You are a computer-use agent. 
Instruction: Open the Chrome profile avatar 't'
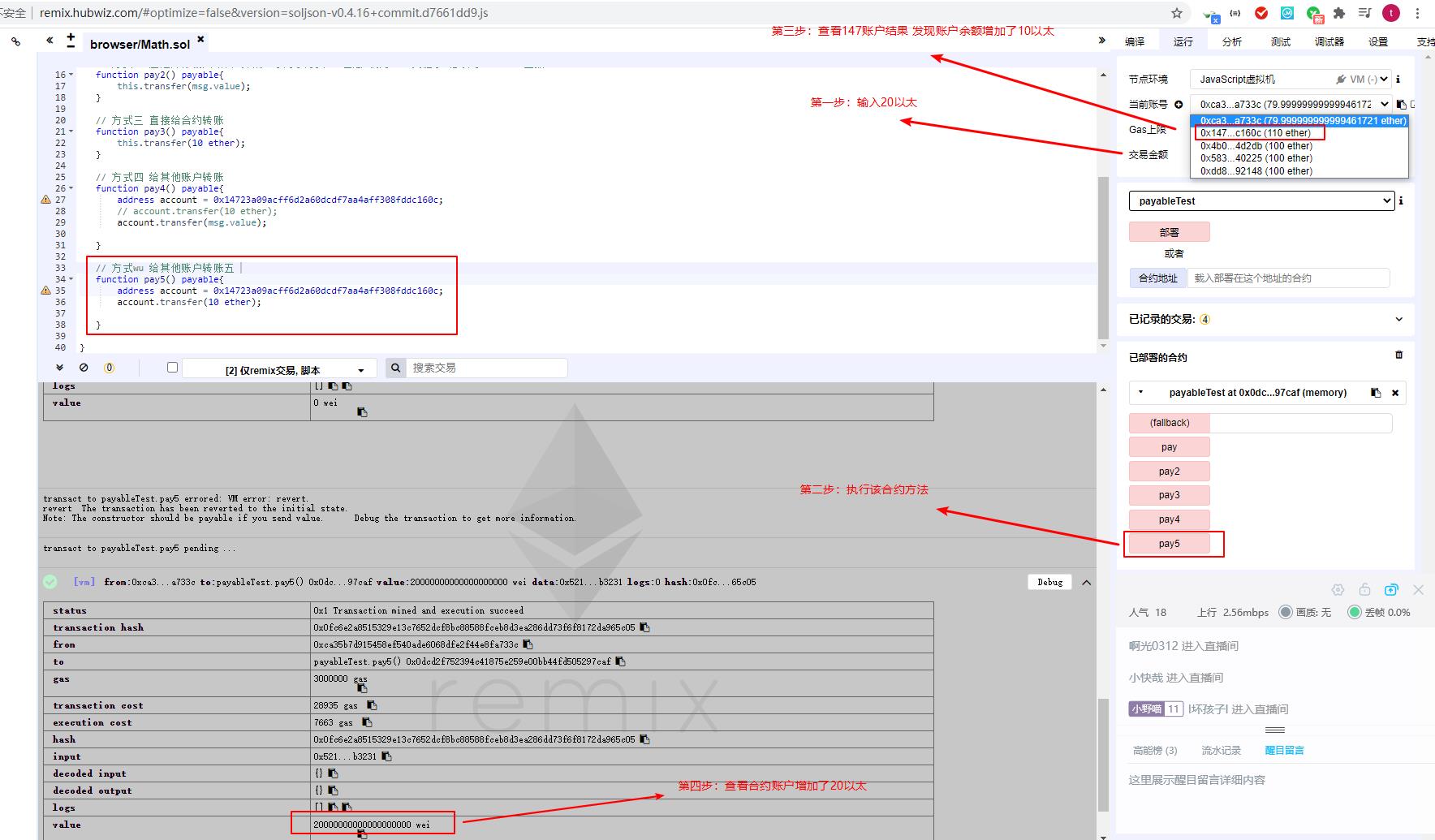[x=1391, y=13]
